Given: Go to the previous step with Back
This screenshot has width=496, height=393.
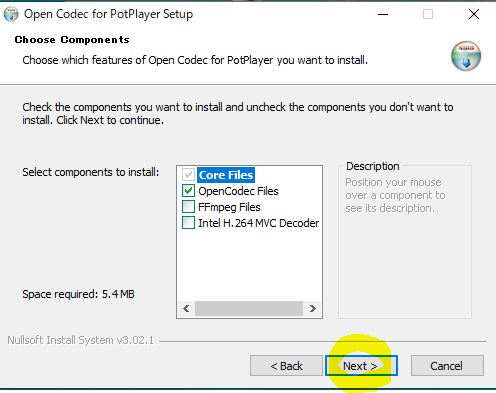Looking at the screenshot, I should pos(286,366).
